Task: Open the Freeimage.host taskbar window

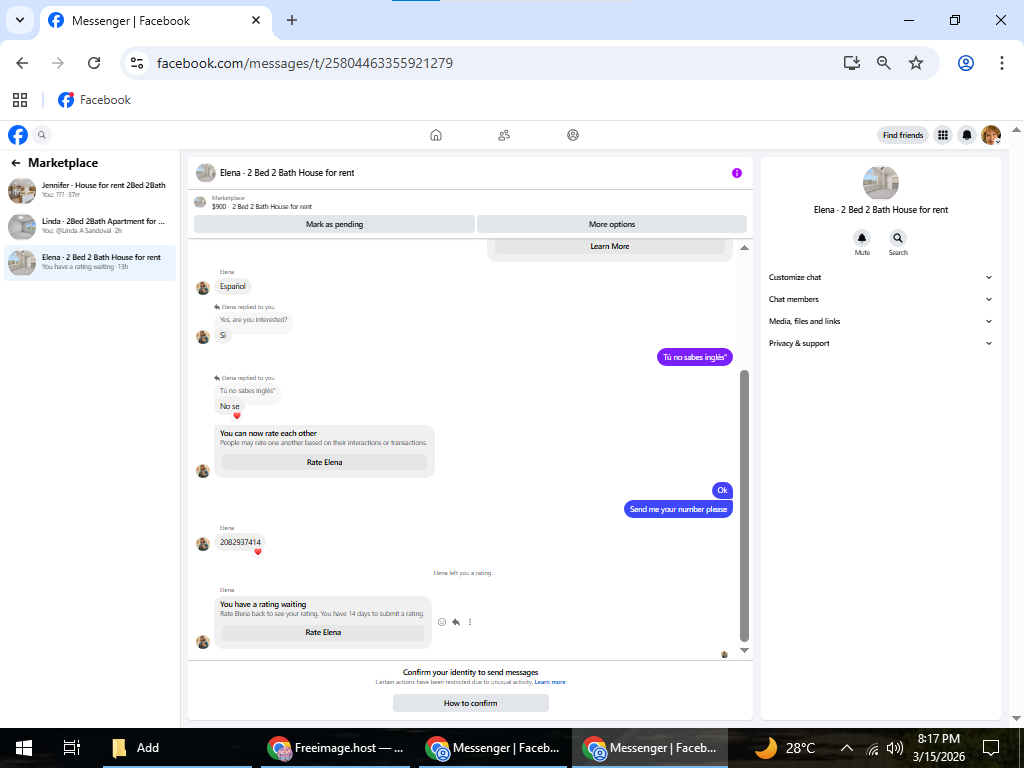Action: pyautogui.click(x=336, y=748)
